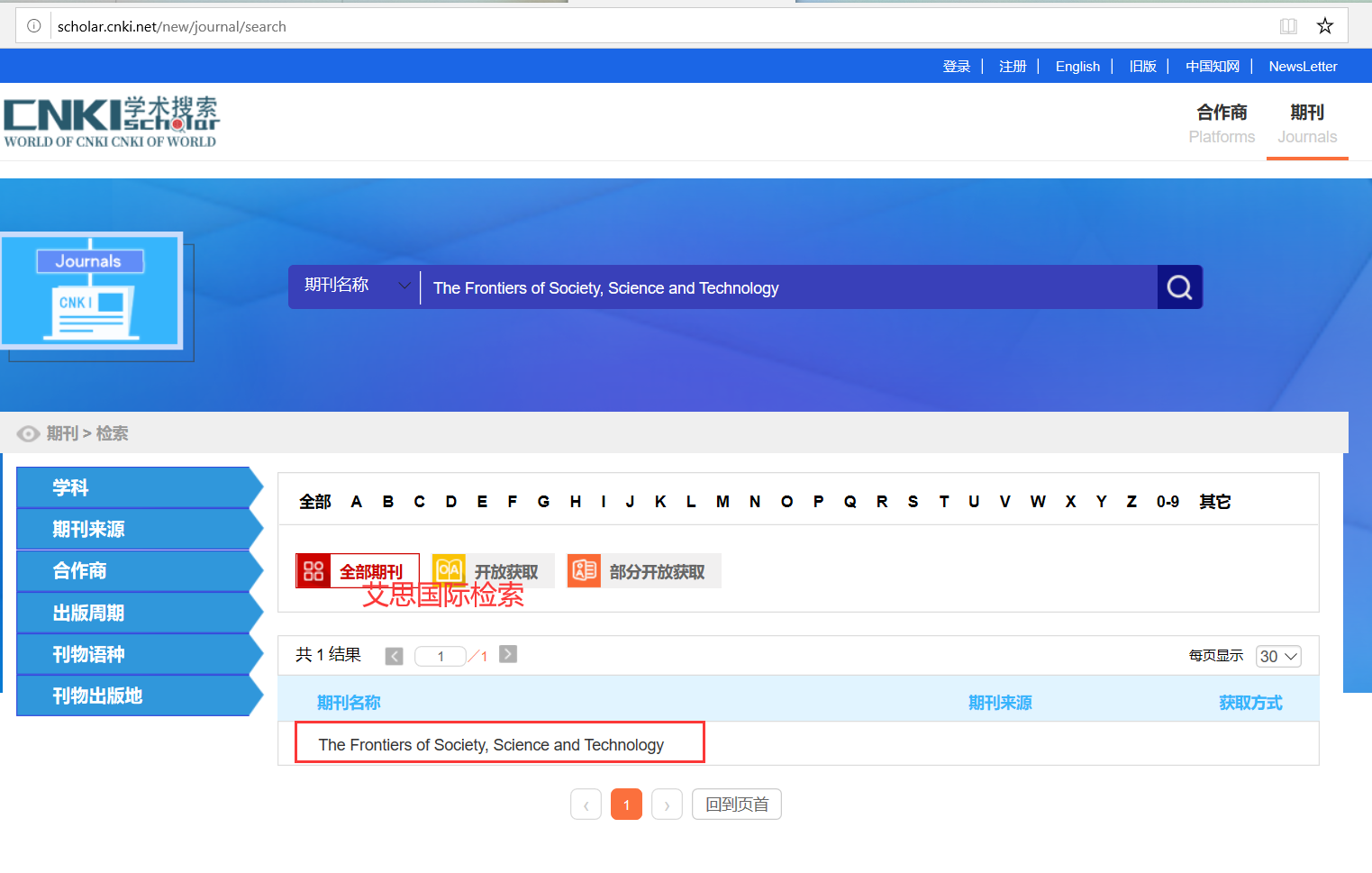Filter journals by letter C
1372x873 pixels.
point(419,502)
